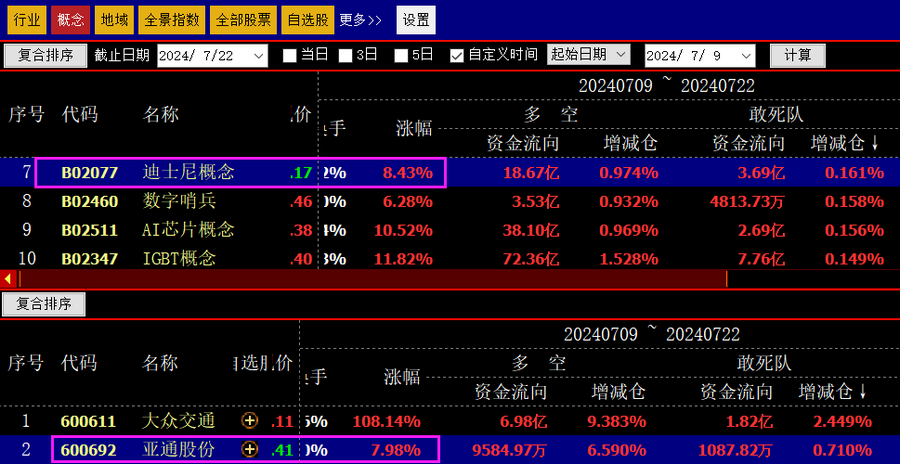
Task: Click code B02347
Action: 90,258
